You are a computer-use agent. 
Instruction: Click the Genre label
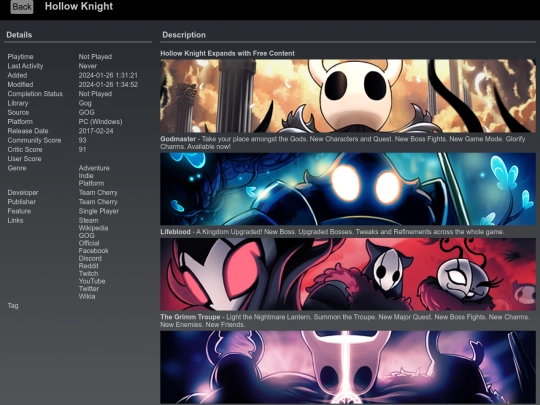coord(17,168)
